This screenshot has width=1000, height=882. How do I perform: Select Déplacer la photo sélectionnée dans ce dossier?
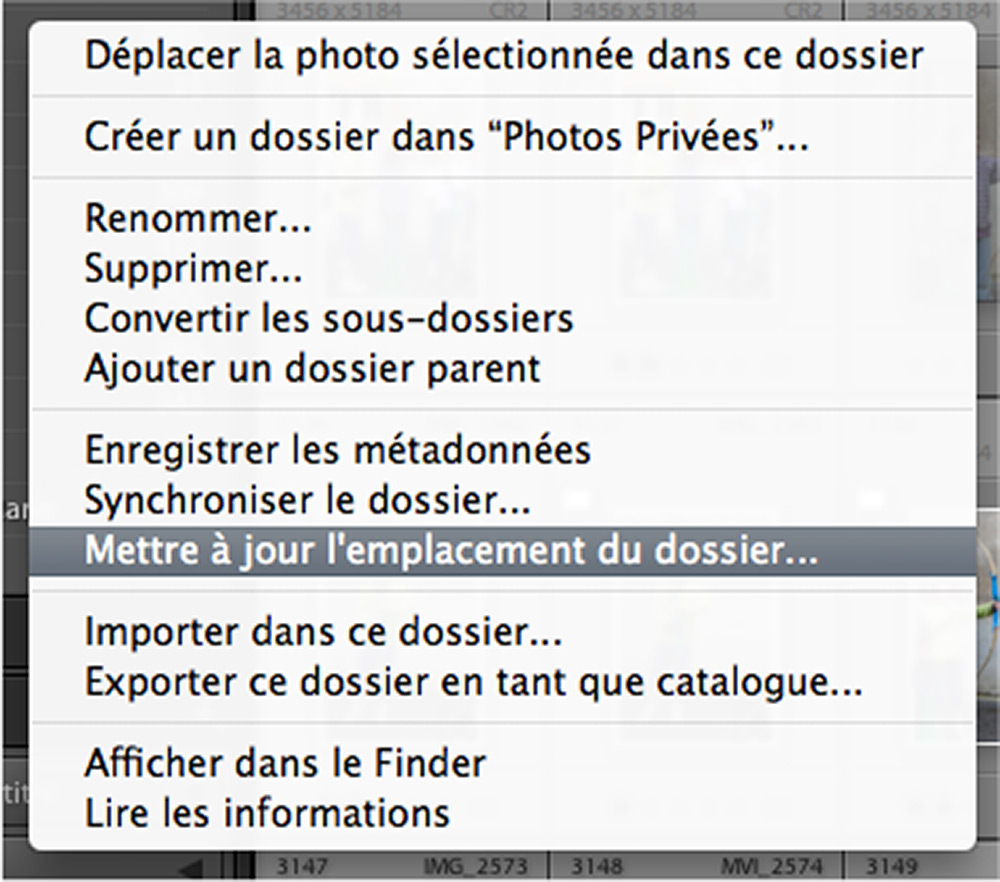click(503, 56)
